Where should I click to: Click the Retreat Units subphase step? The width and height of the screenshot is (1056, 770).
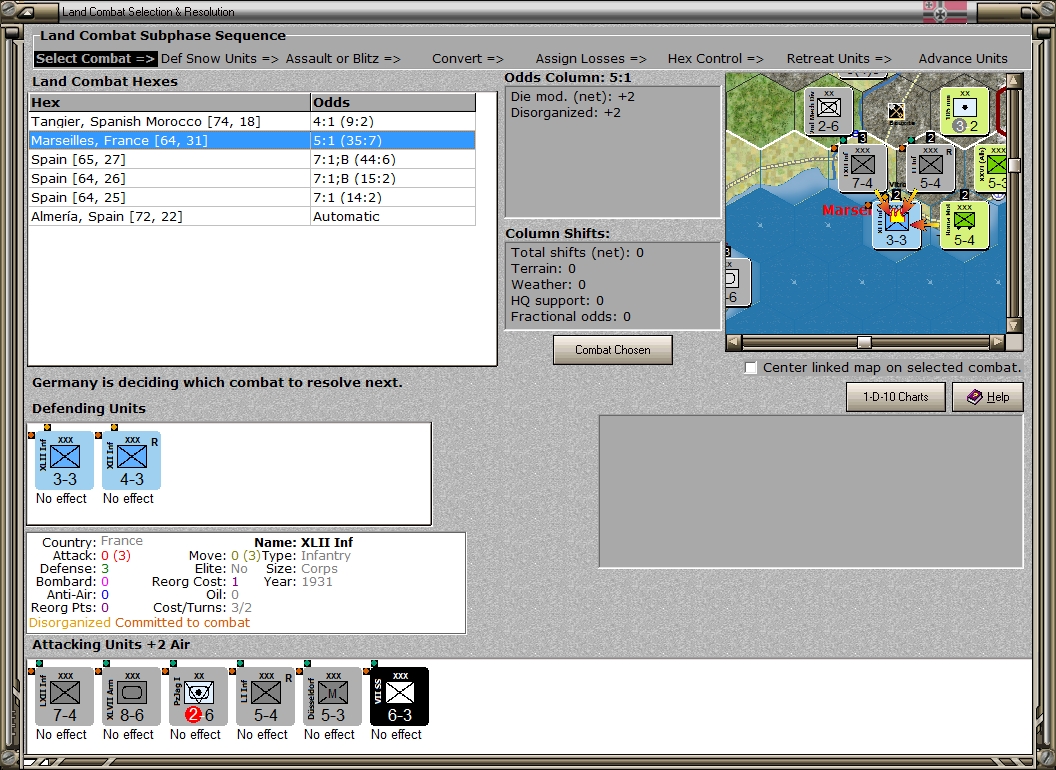pos(839,59)
